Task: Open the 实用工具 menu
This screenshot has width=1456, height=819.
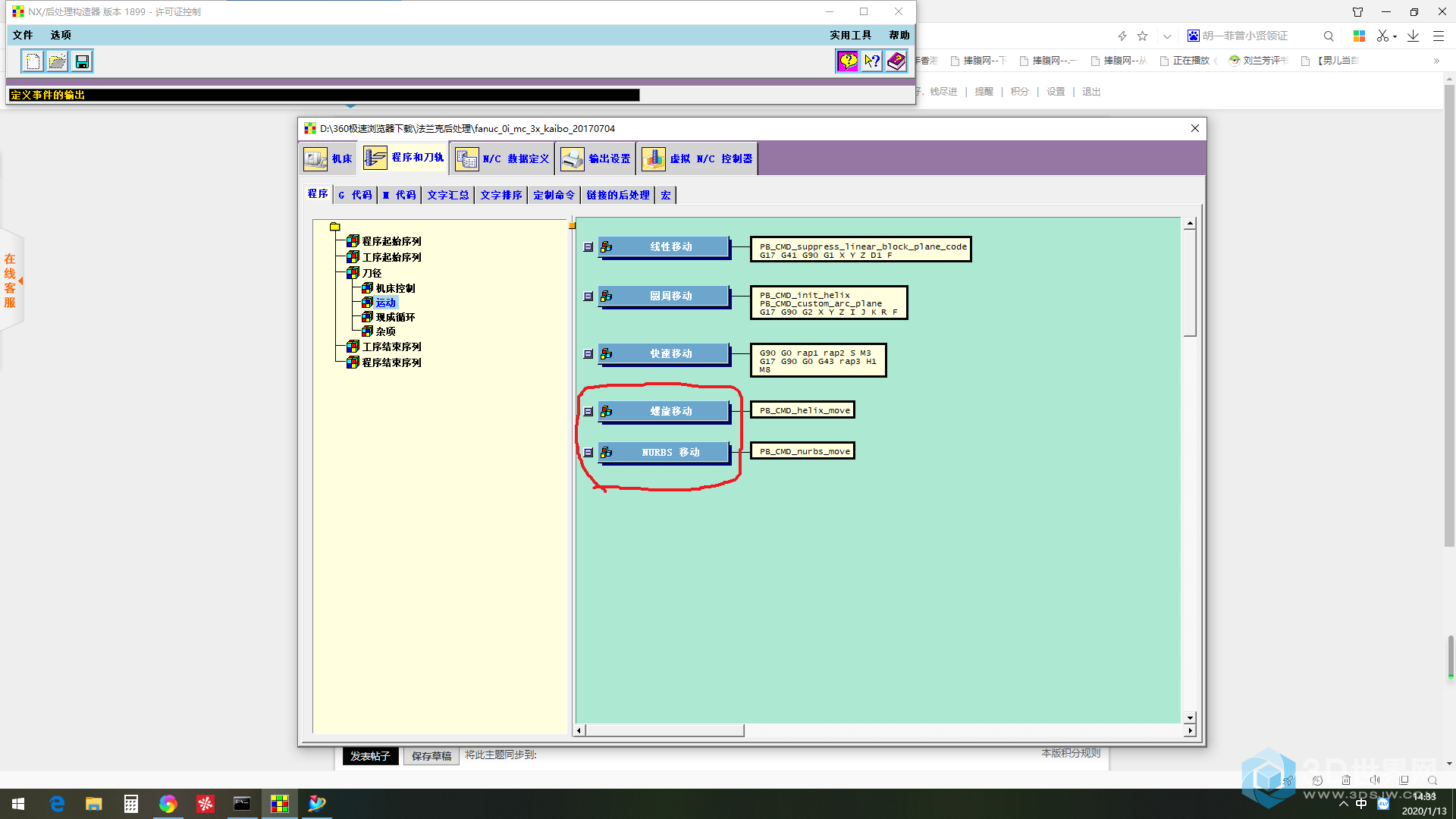Action: click(850, 35)
